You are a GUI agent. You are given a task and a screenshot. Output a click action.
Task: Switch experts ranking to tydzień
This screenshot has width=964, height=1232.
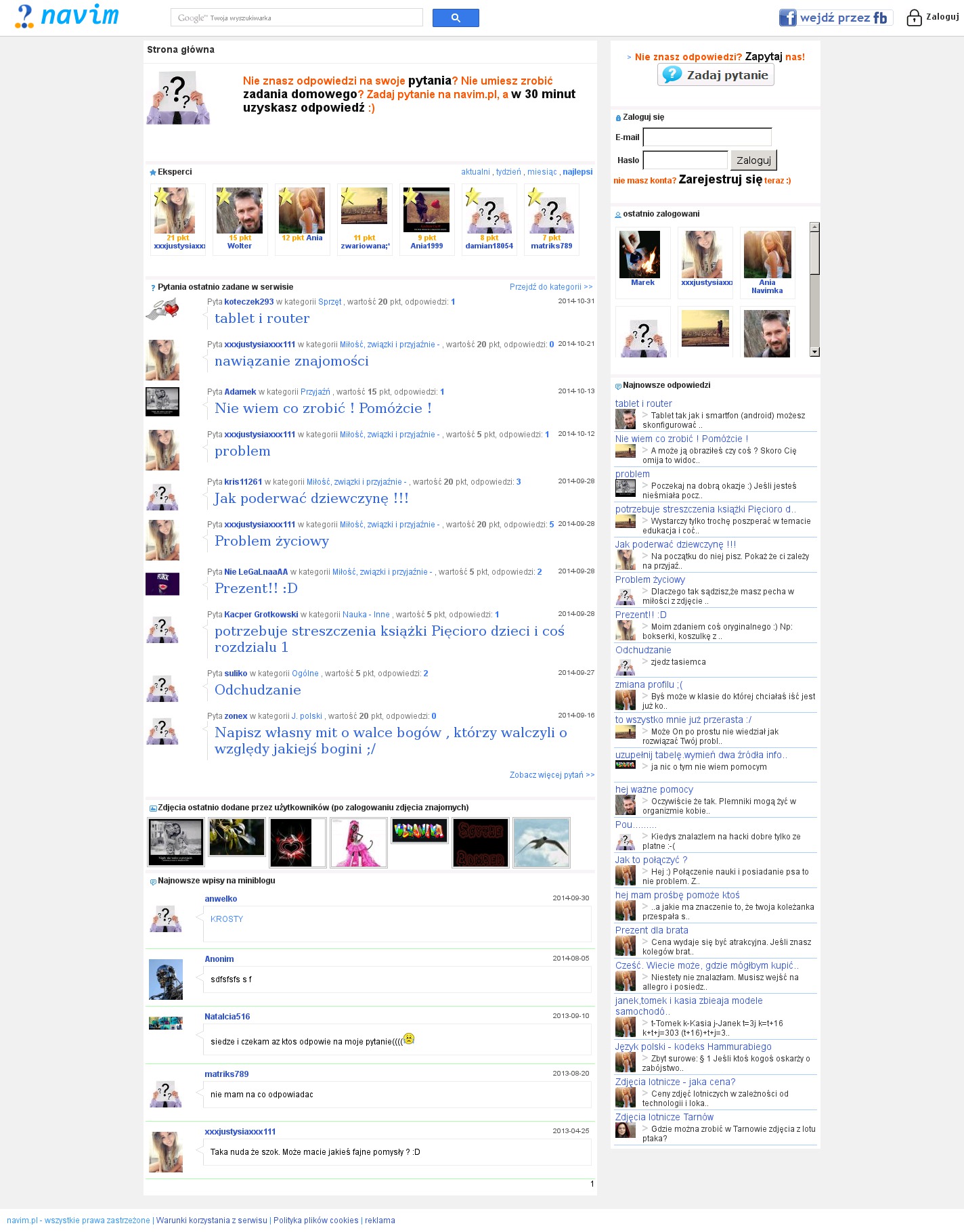(x=508, y=172)
